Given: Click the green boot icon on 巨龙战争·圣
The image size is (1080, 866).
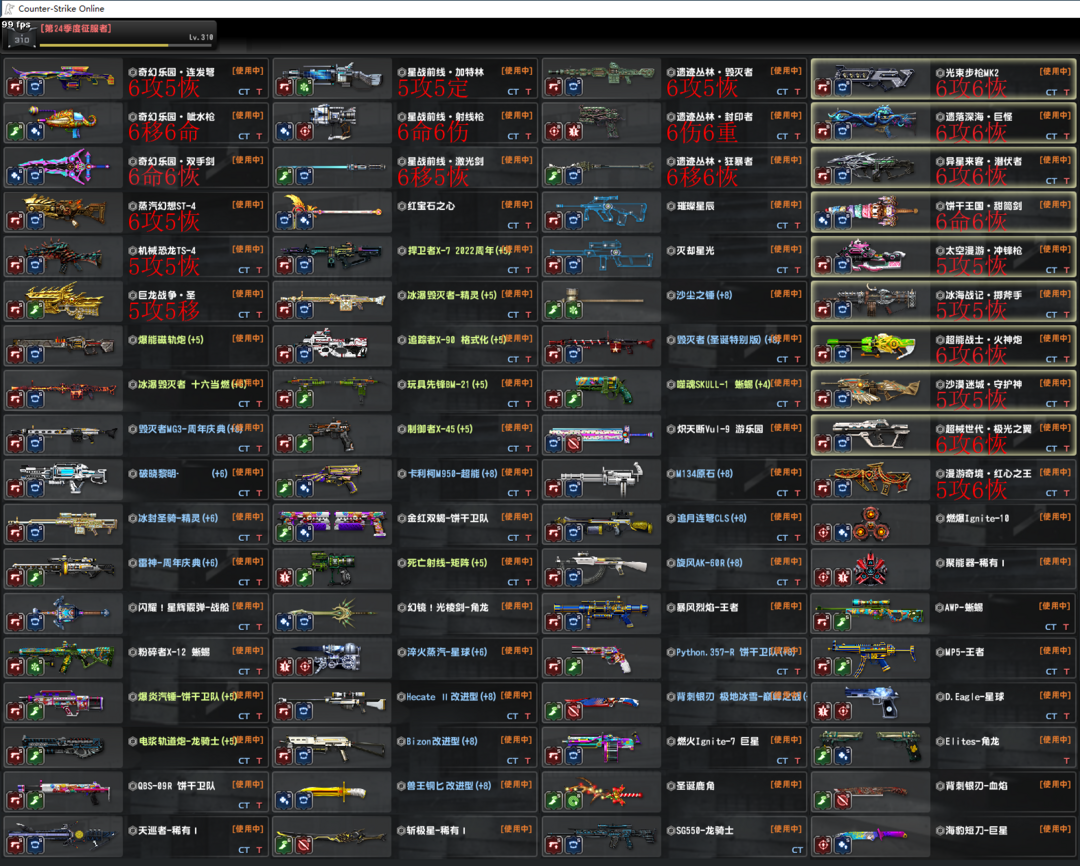Looking at the screenshot, I should (34, 309).
